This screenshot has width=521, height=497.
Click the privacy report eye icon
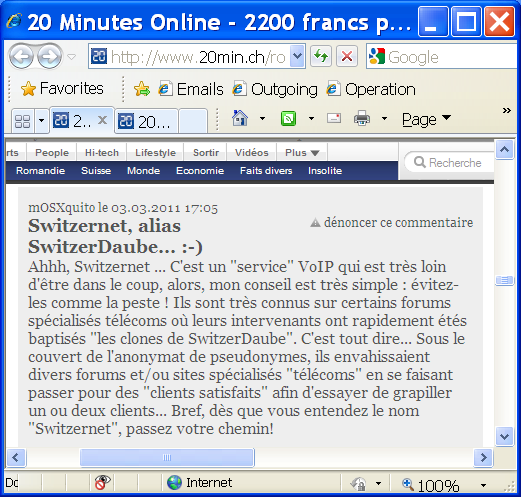tap(102, 482)
